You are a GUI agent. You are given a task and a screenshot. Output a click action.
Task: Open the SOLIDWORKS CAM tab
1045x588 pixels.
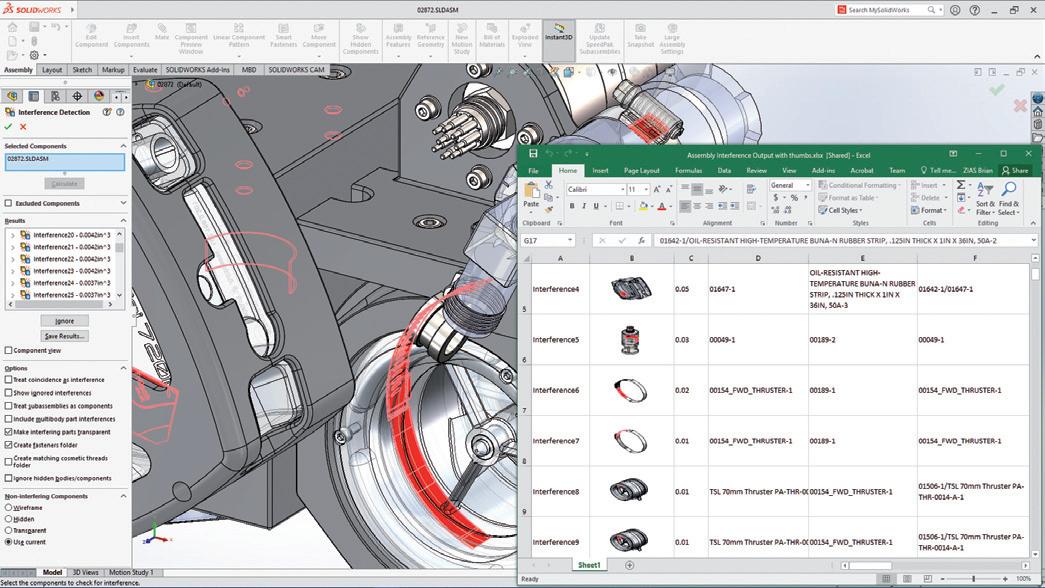297,70
